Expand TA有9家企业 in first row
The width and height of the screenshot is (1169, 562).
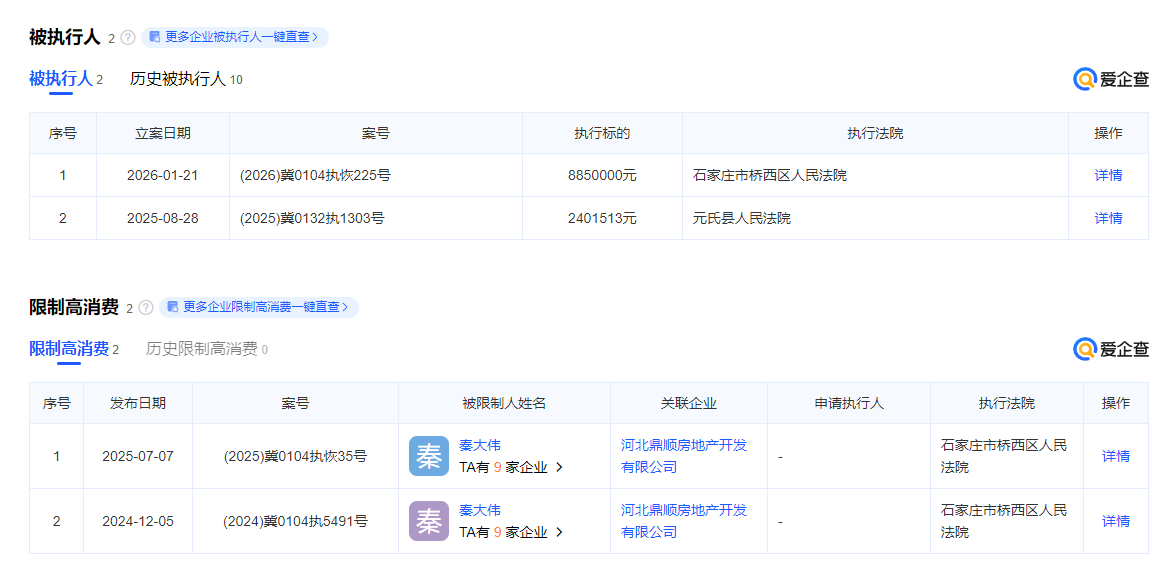tap(511, 467)
